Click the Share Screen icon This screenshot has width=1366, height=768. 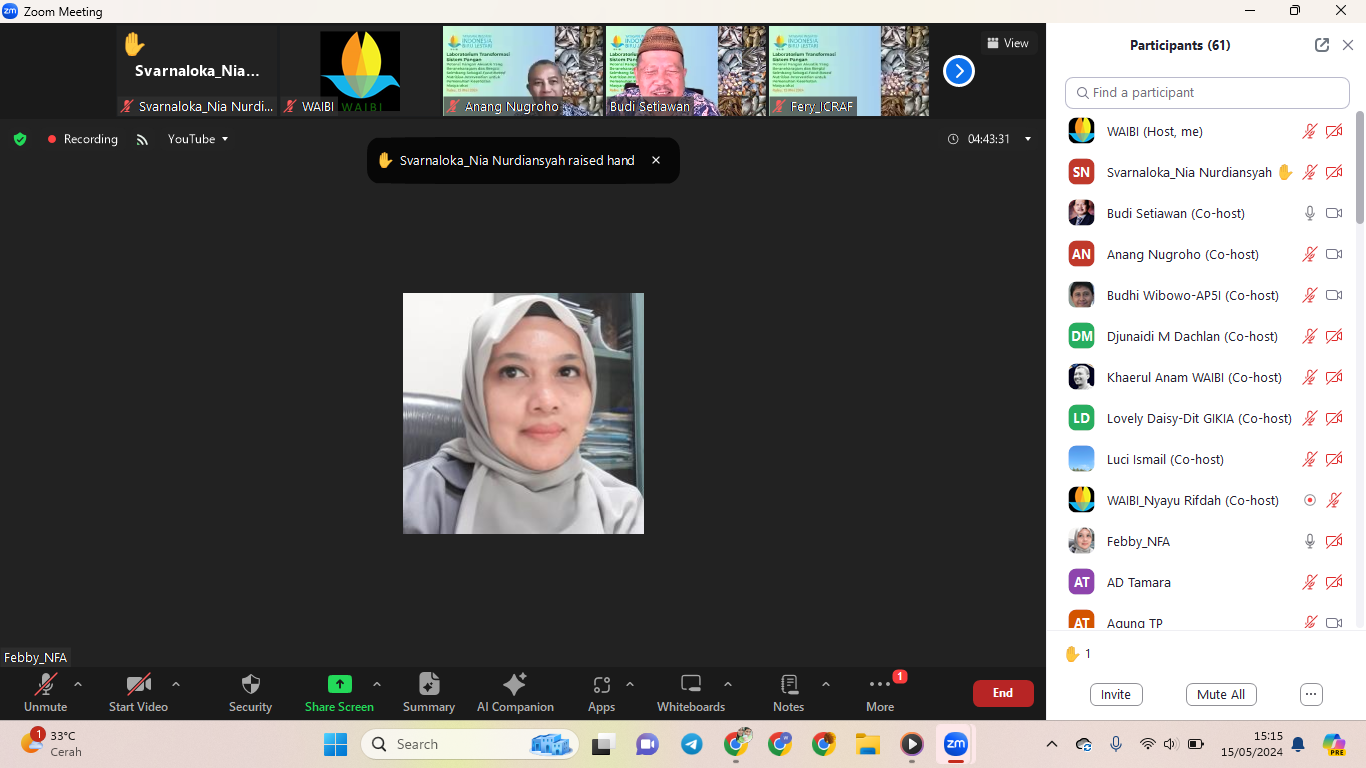[339, 685]
